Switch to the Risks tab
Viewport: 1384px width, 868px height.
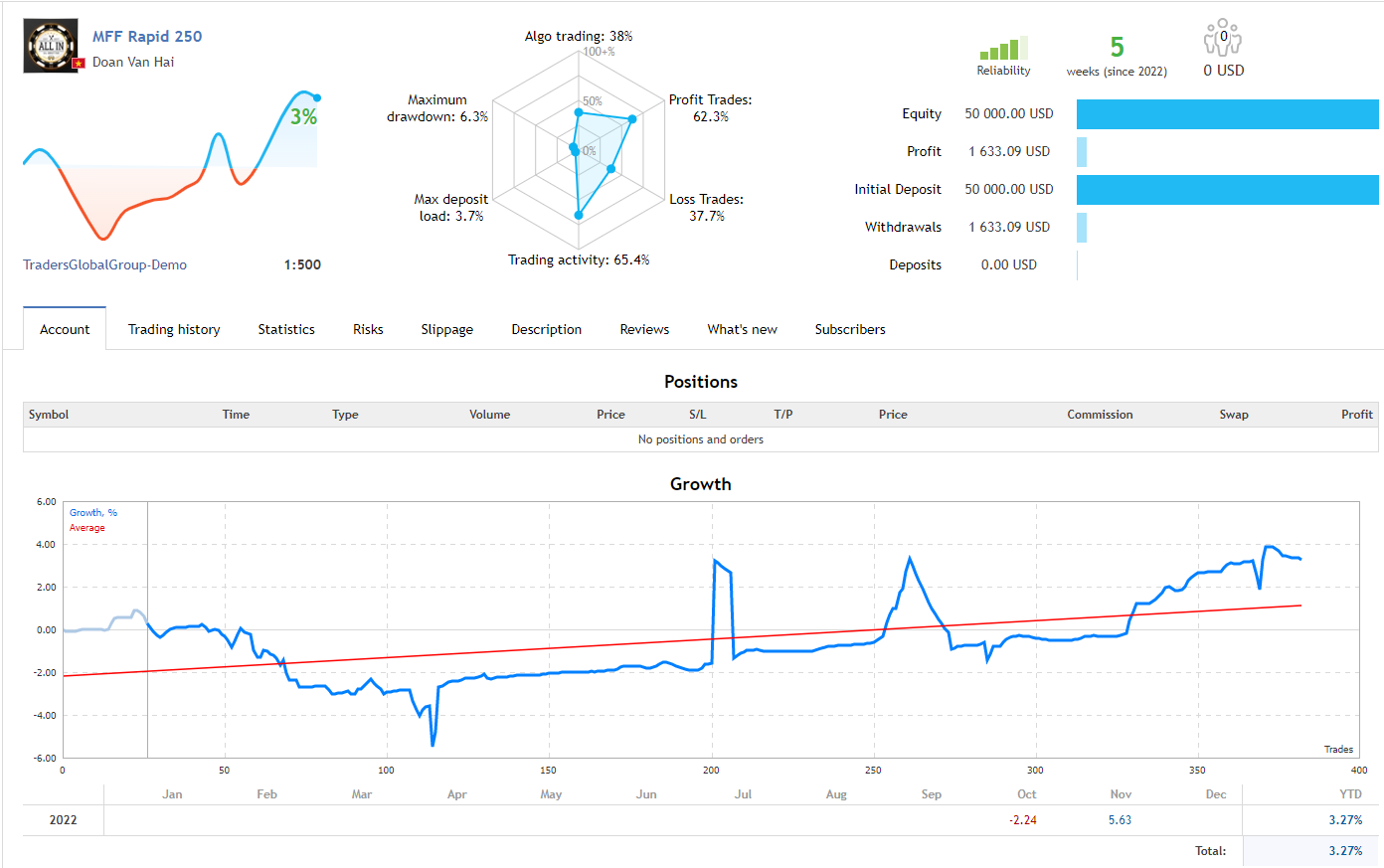[x=368, y=329]
